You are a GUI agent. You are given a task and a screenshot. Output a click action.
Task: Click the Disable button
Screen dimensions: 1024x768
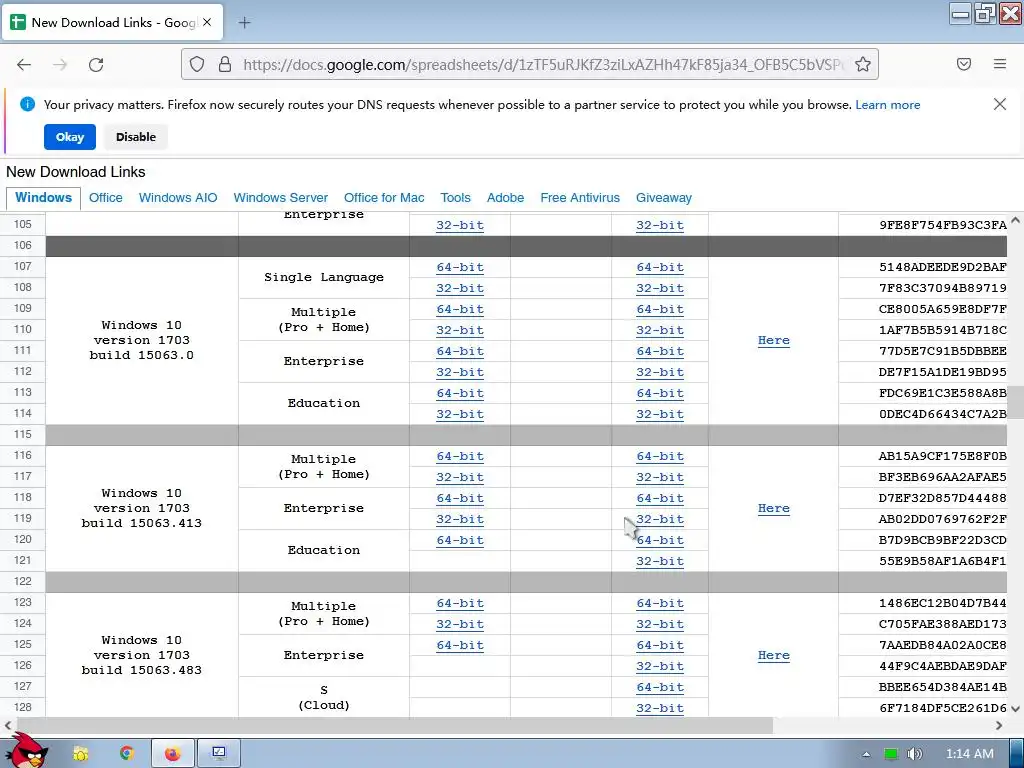tap(136, 137)
